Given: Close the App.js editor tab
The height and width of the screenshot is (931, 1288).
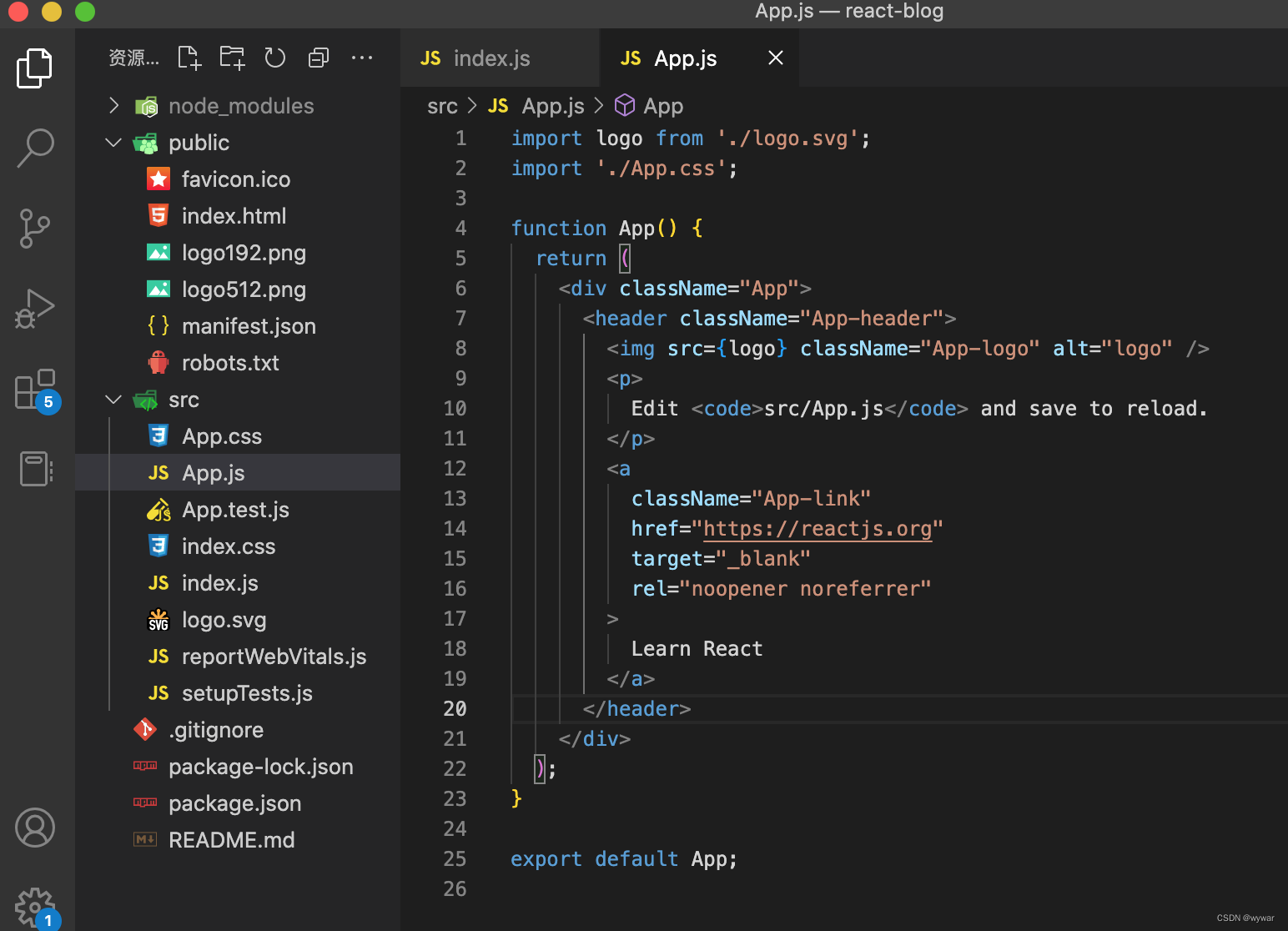Looking at the screenshot, I should tap(776, 58).
